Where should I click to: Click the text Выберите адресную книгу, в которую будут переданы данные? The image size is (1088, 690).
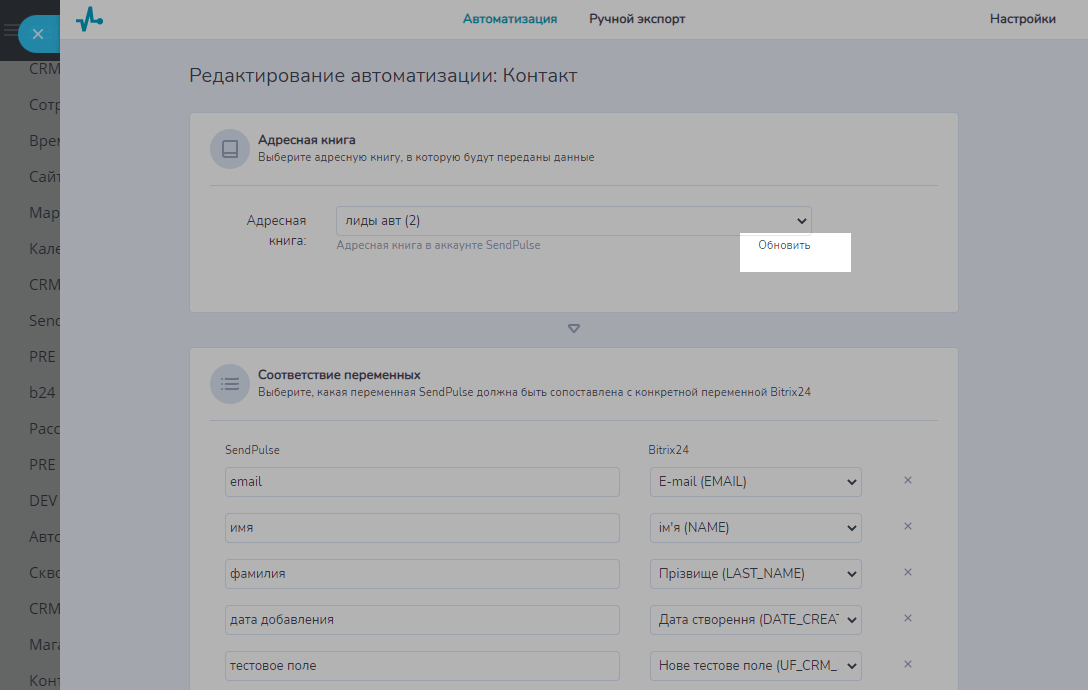[426, 158]
